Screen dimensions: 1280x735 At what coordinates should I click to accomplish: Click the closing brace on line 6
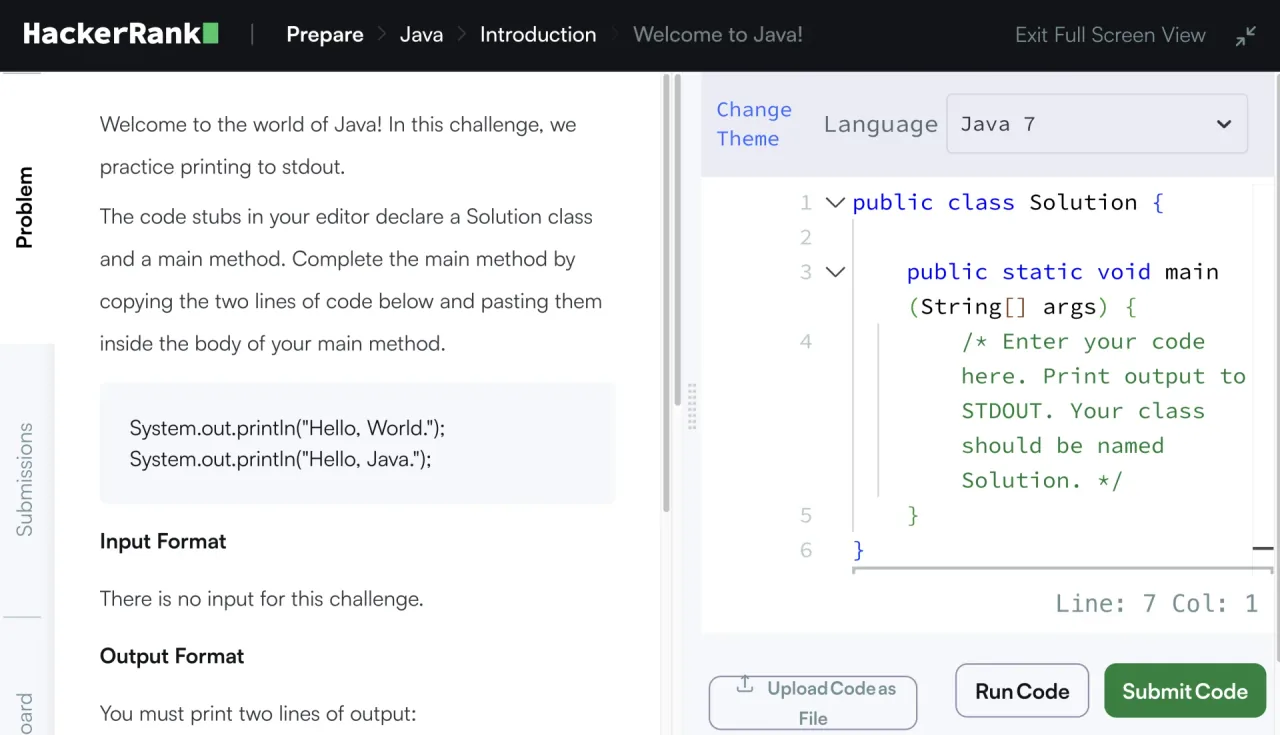point(858,551)
